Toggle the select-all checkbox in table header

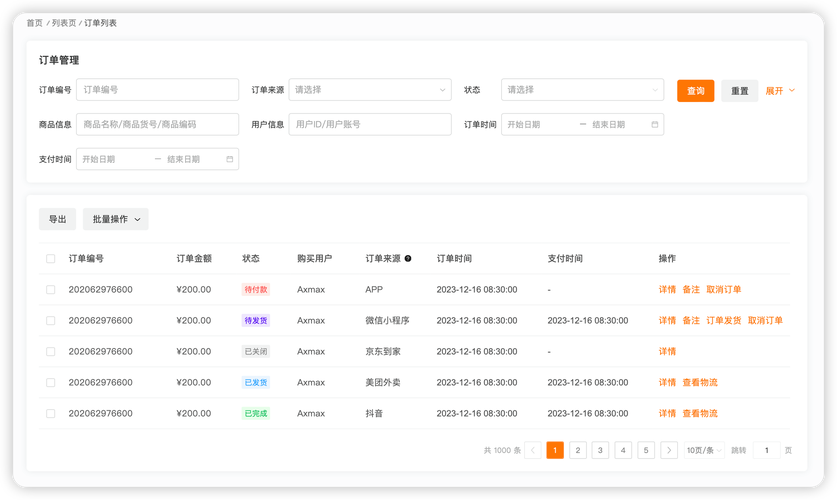[51, 259]
